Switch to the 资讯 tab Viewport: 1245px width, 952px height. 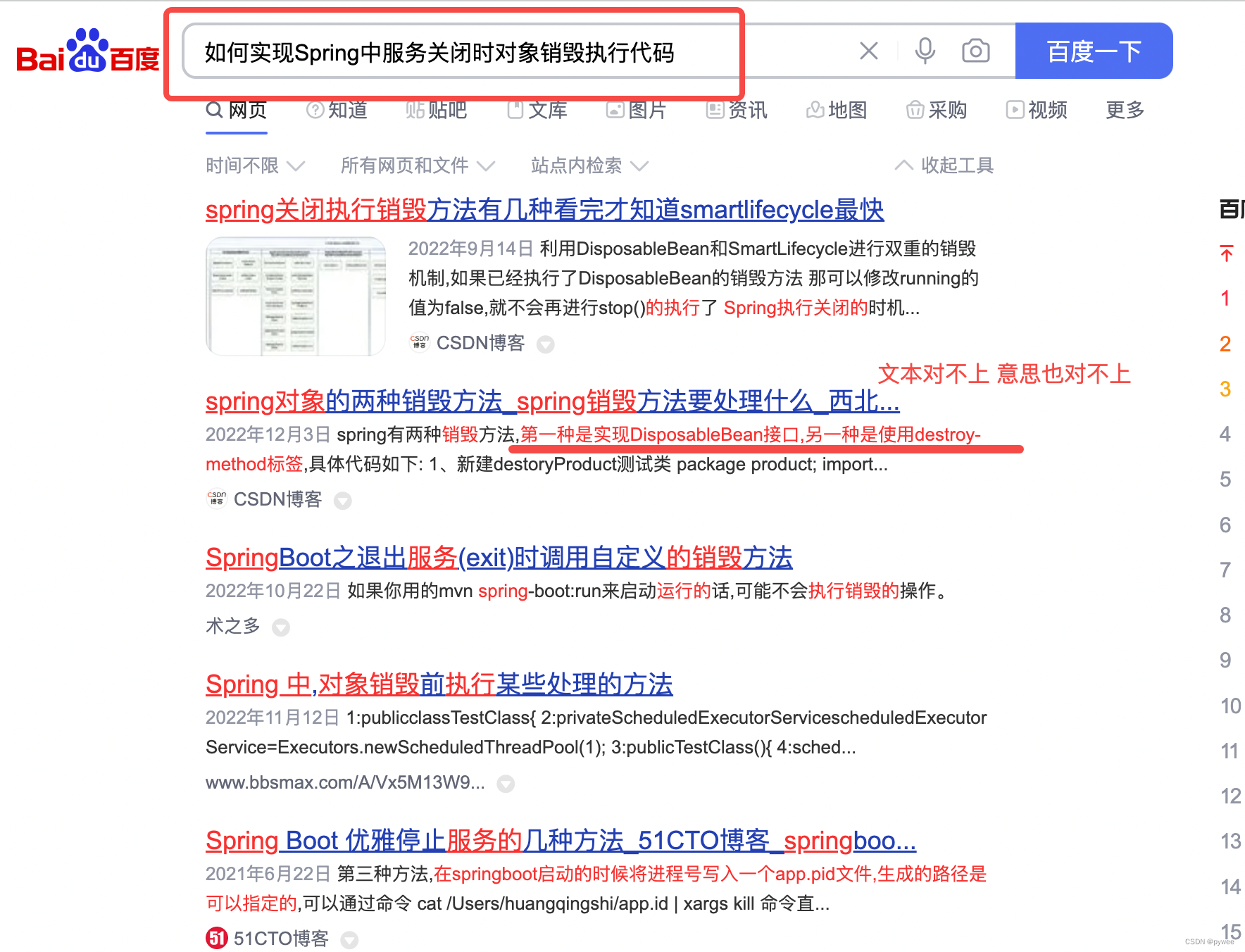pyautogui.click(x=737, y=110)
